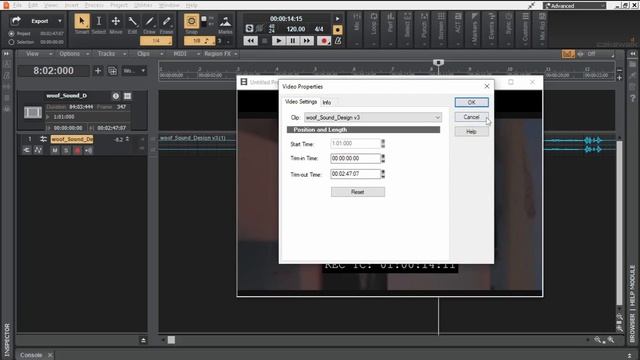640x360 pixels.
Task: Pick the Edit tool
Action: coord(133,21)
